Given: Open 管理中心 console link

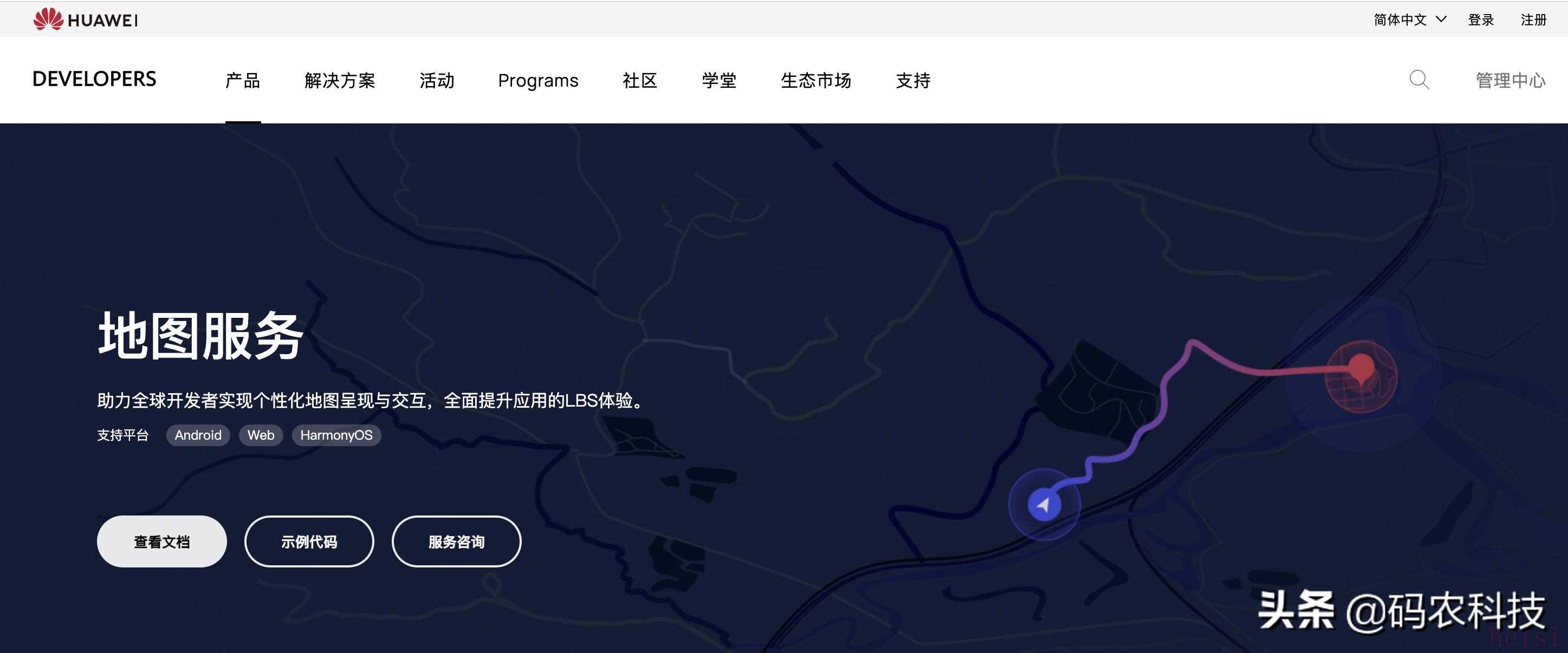Looking at the screenshot, I should [x=1510, y=80].
